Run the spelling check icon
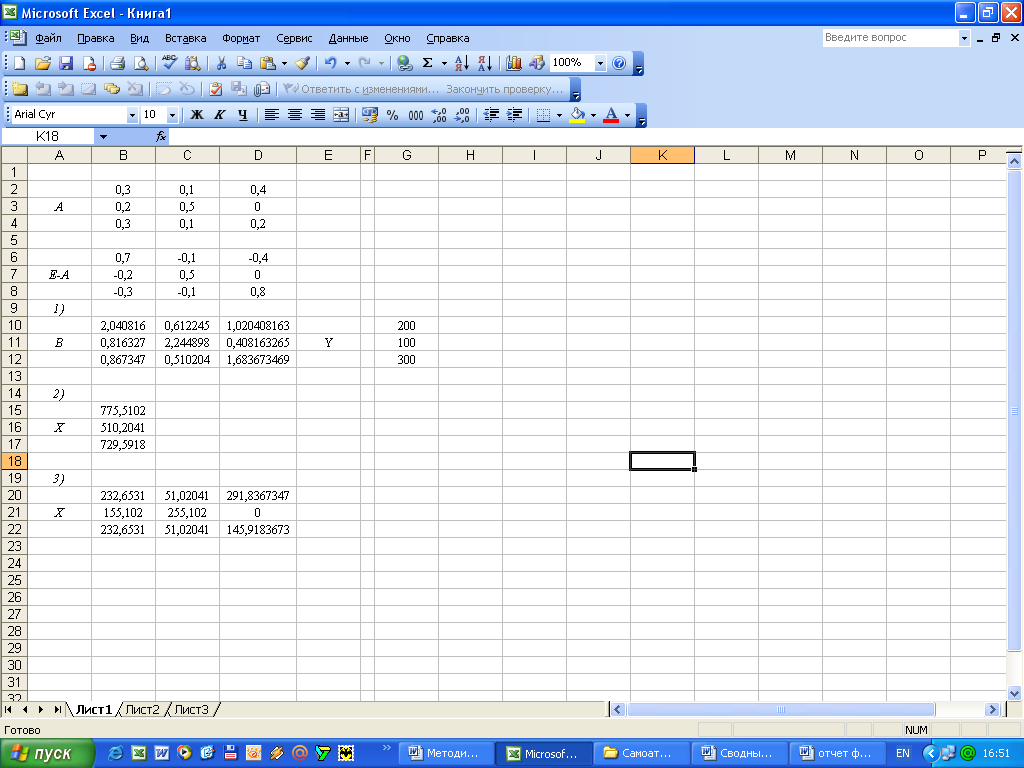 click(x=169, y=63)
